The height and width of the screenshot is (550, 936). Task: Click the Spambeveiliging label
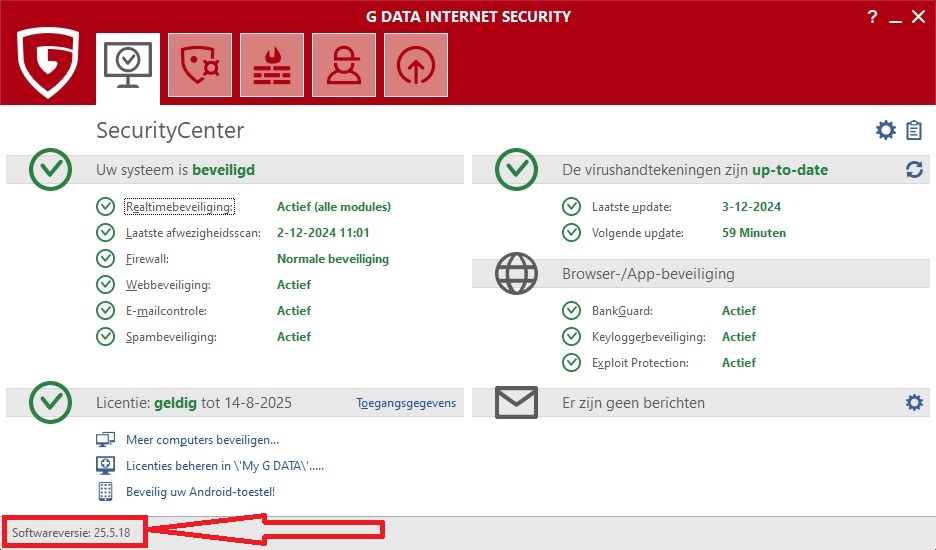point(171,337)
